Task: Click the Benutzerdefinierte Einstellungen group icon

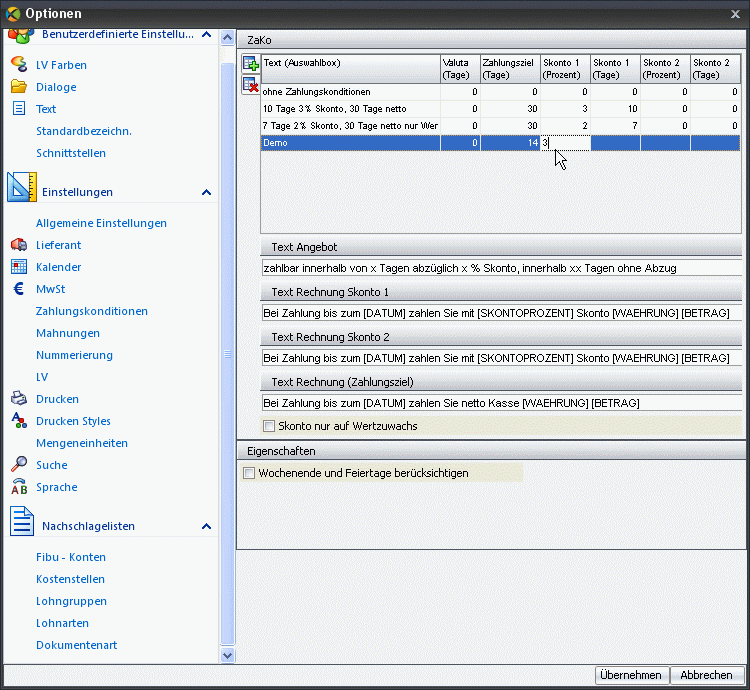Action: (x=21, y=35)
